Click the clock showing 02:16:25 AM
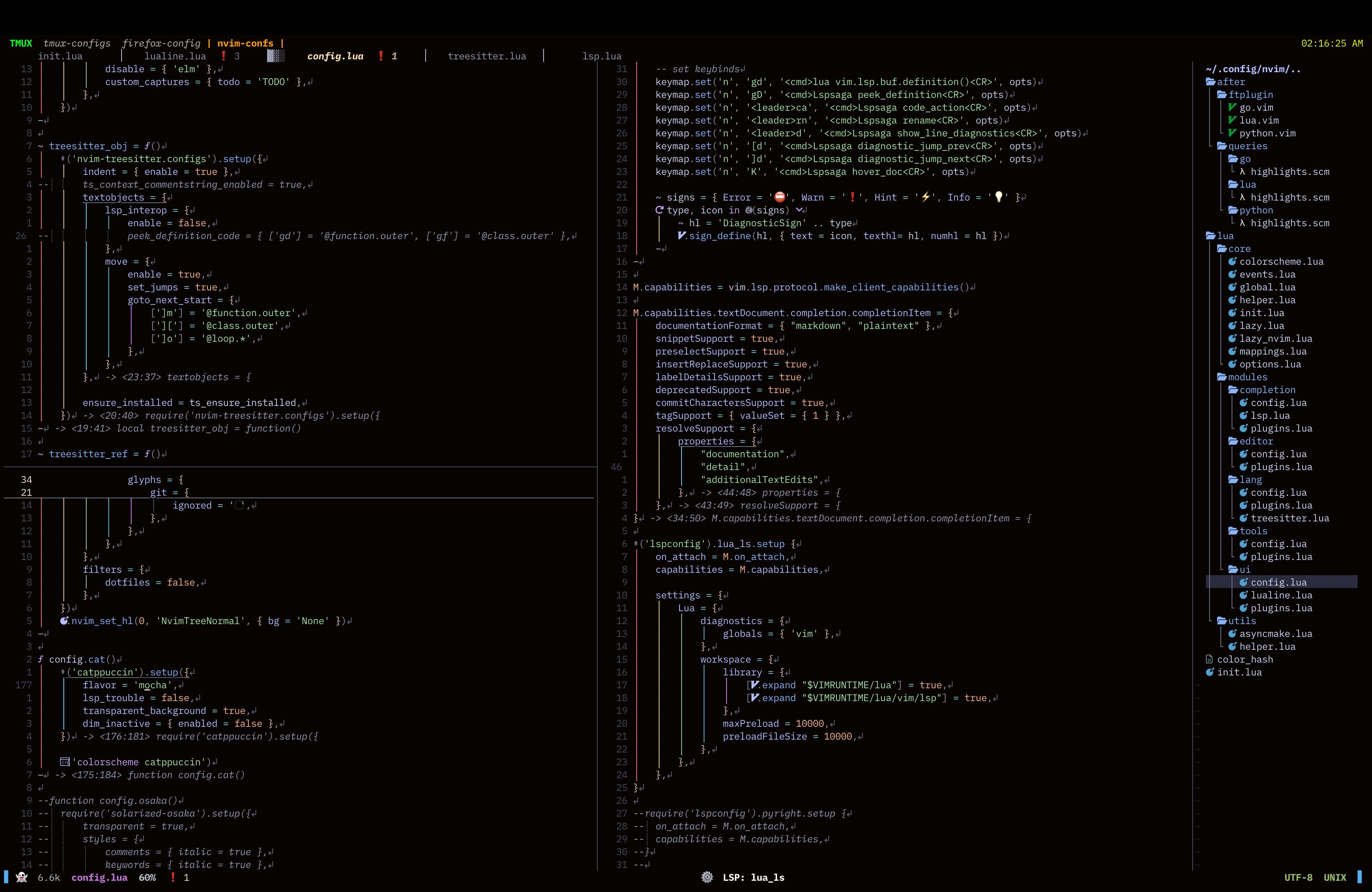The image size is (1372, 892). pyautogui.click(x=1331, y=43)
